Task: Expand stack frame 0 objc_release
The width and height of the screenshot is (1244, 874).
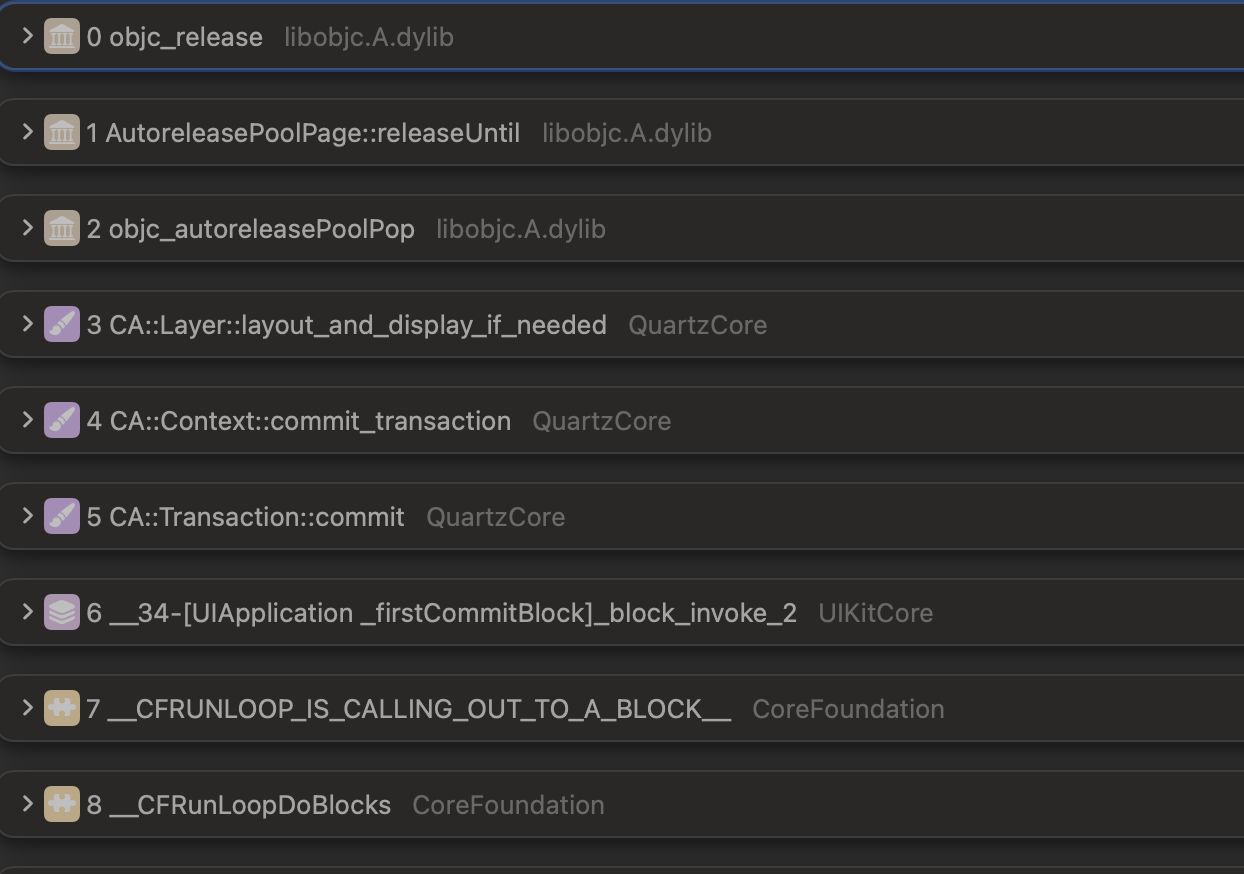Action: [28, 37]
